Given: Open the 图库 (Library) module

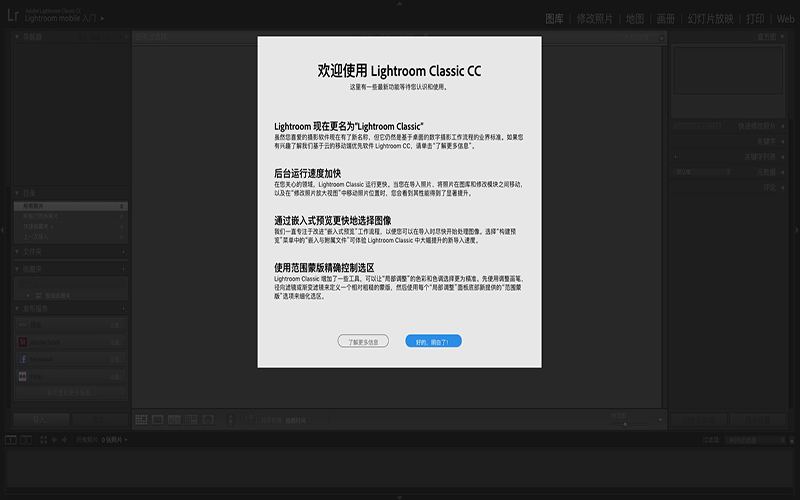Looking at the screenshot, I should 554,19.
